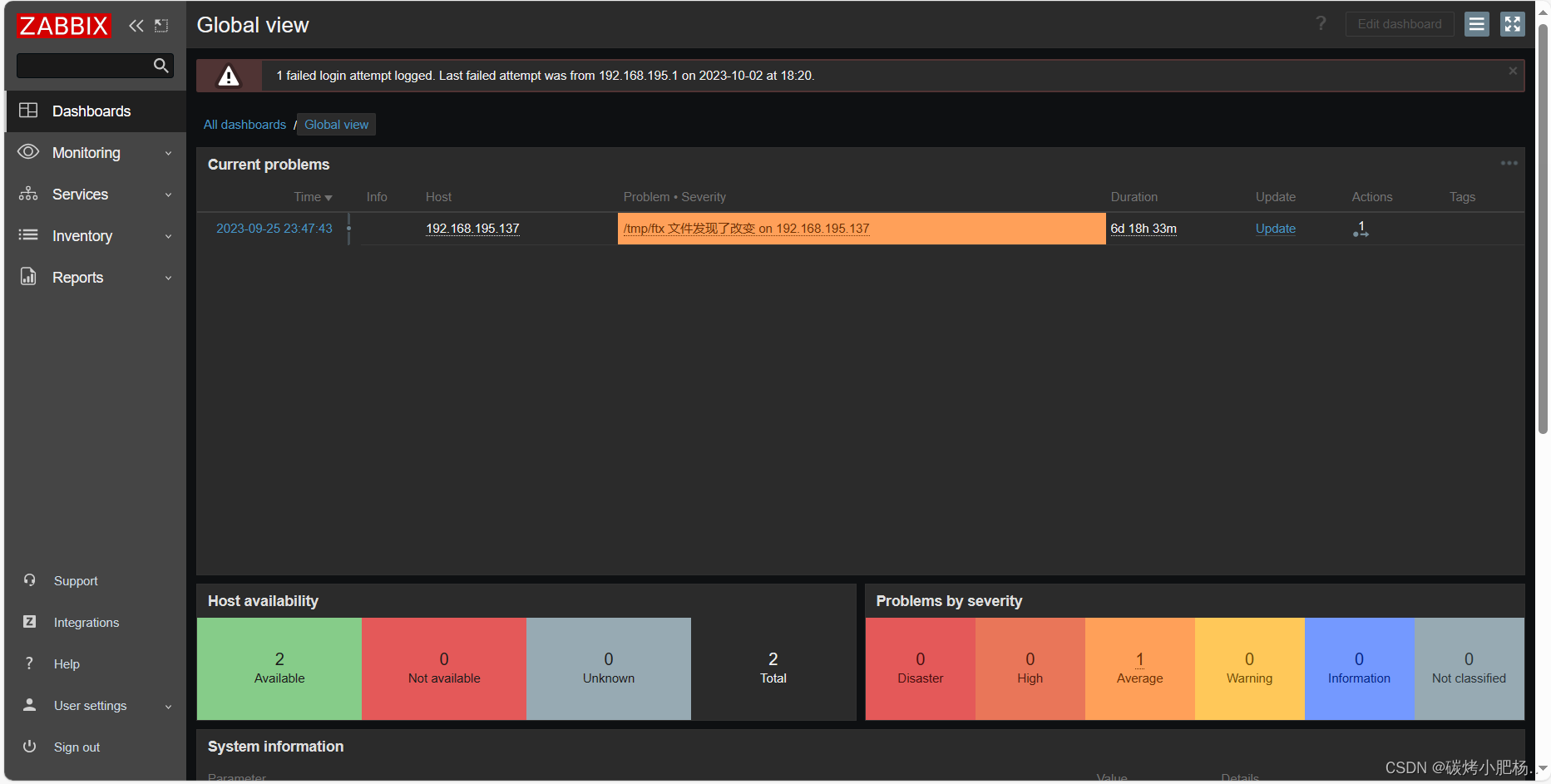Viewport: 1551px width, 784px height.
Task: Click the Not classified severity tile
Action: (x=1469, y=668)
